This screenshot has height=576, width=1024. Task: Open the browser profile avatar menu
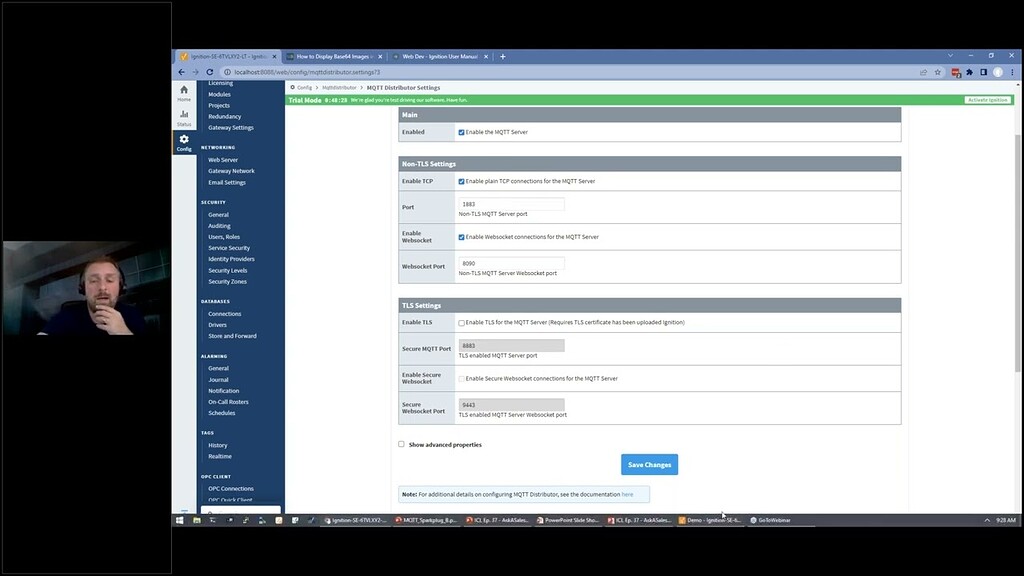pos(996,72)
